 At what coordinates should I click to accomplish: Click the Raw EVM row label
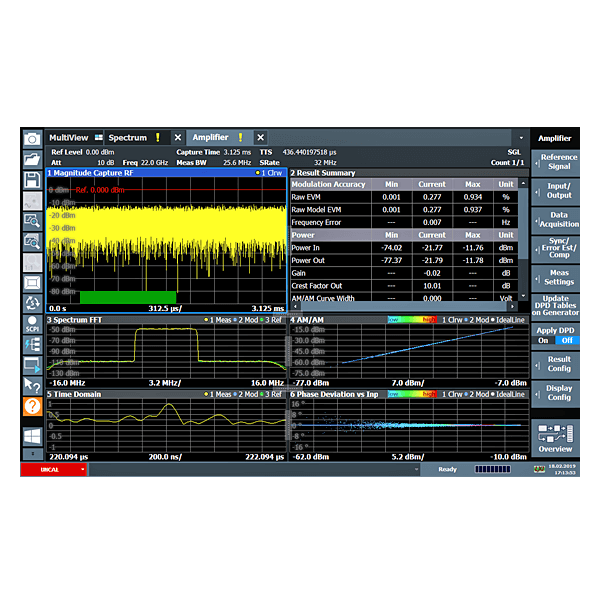click(x=306, y=197)
